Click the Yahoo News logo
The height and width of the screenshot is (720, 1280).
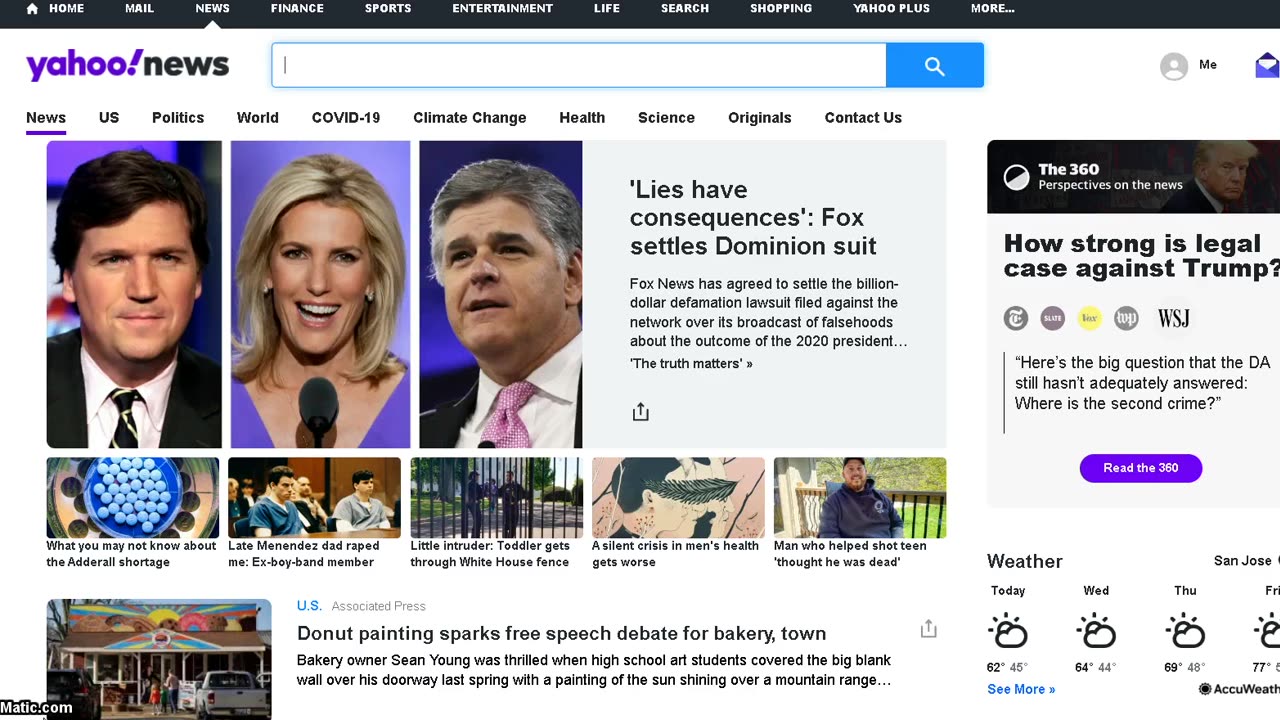coord(127,65)
